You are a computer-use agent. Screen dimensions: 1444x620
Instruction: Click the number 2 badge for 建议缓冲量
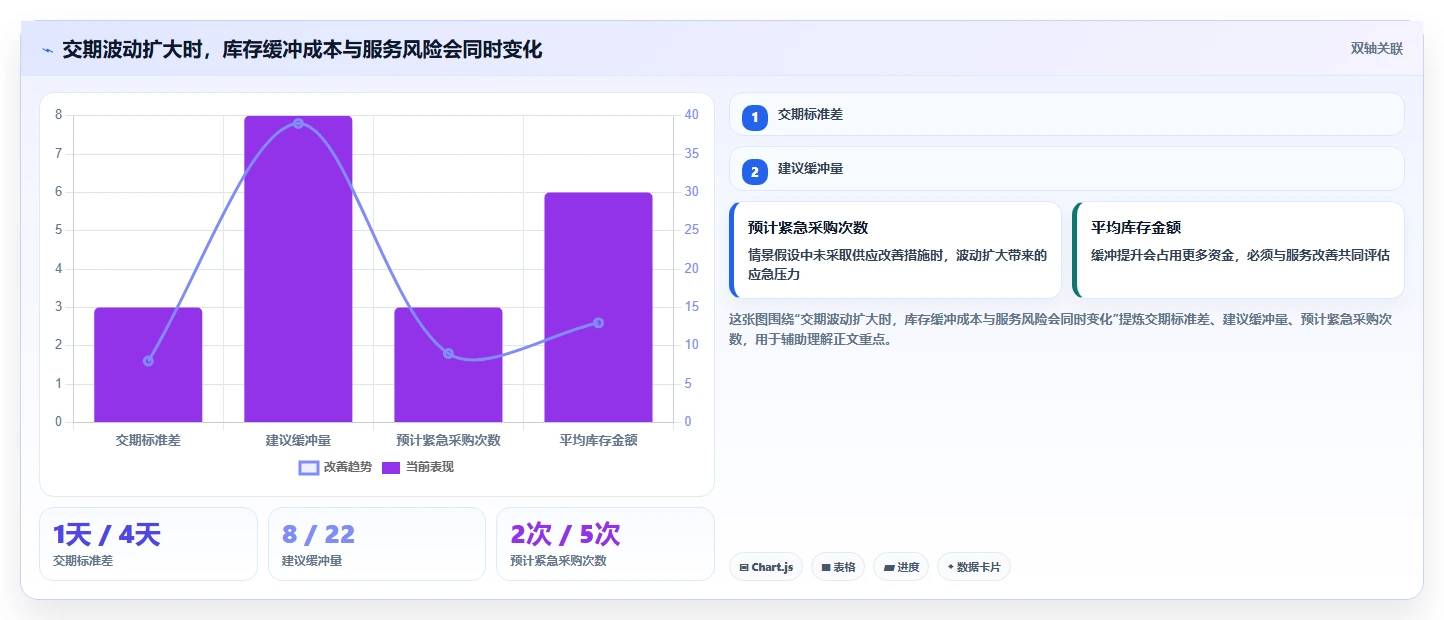pos(755,172)
